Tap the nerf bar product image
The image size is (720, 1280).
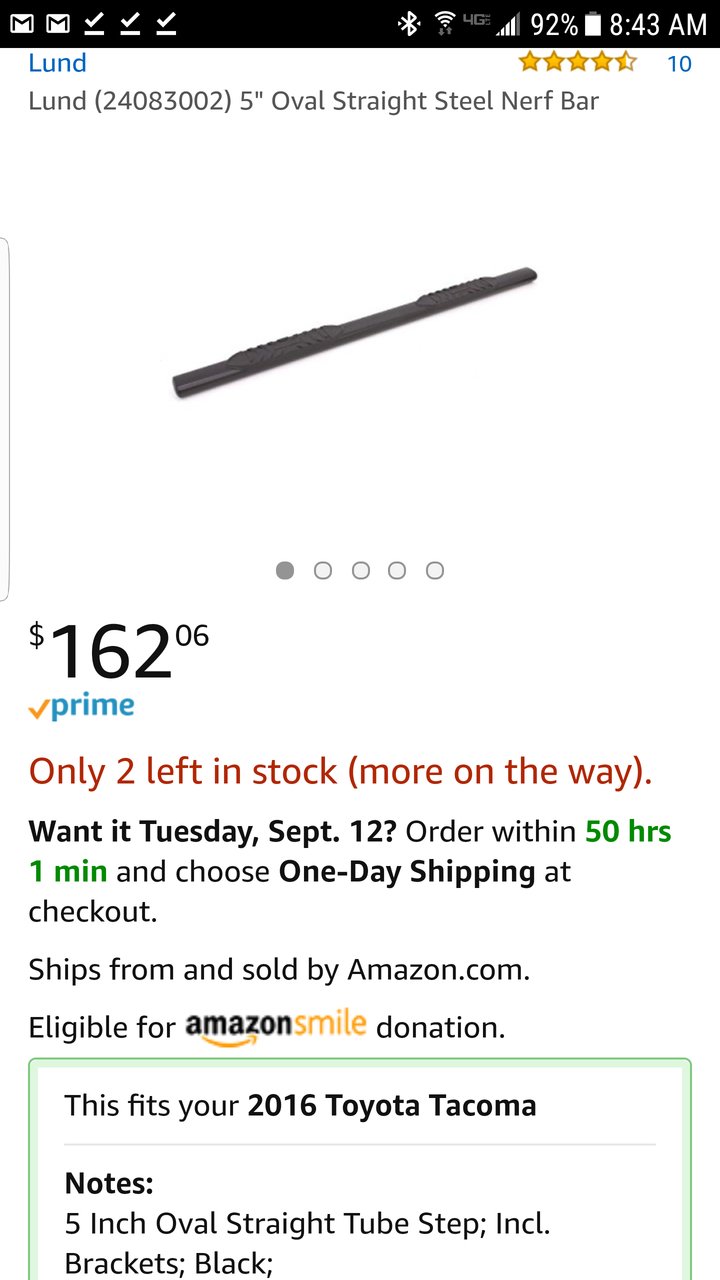(355, 333)
